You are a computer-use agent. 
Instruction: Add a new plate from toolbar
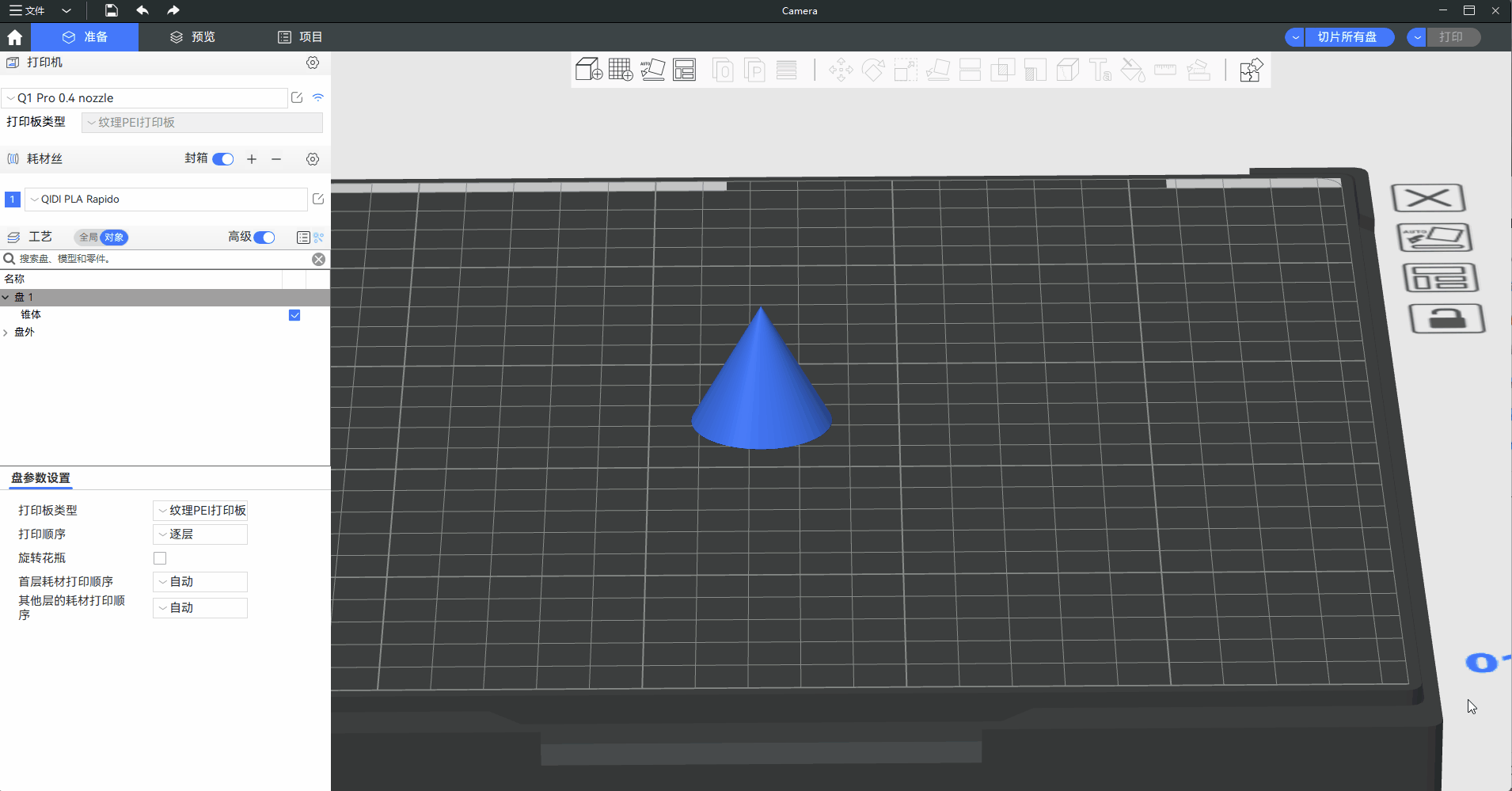click(620, 70)
